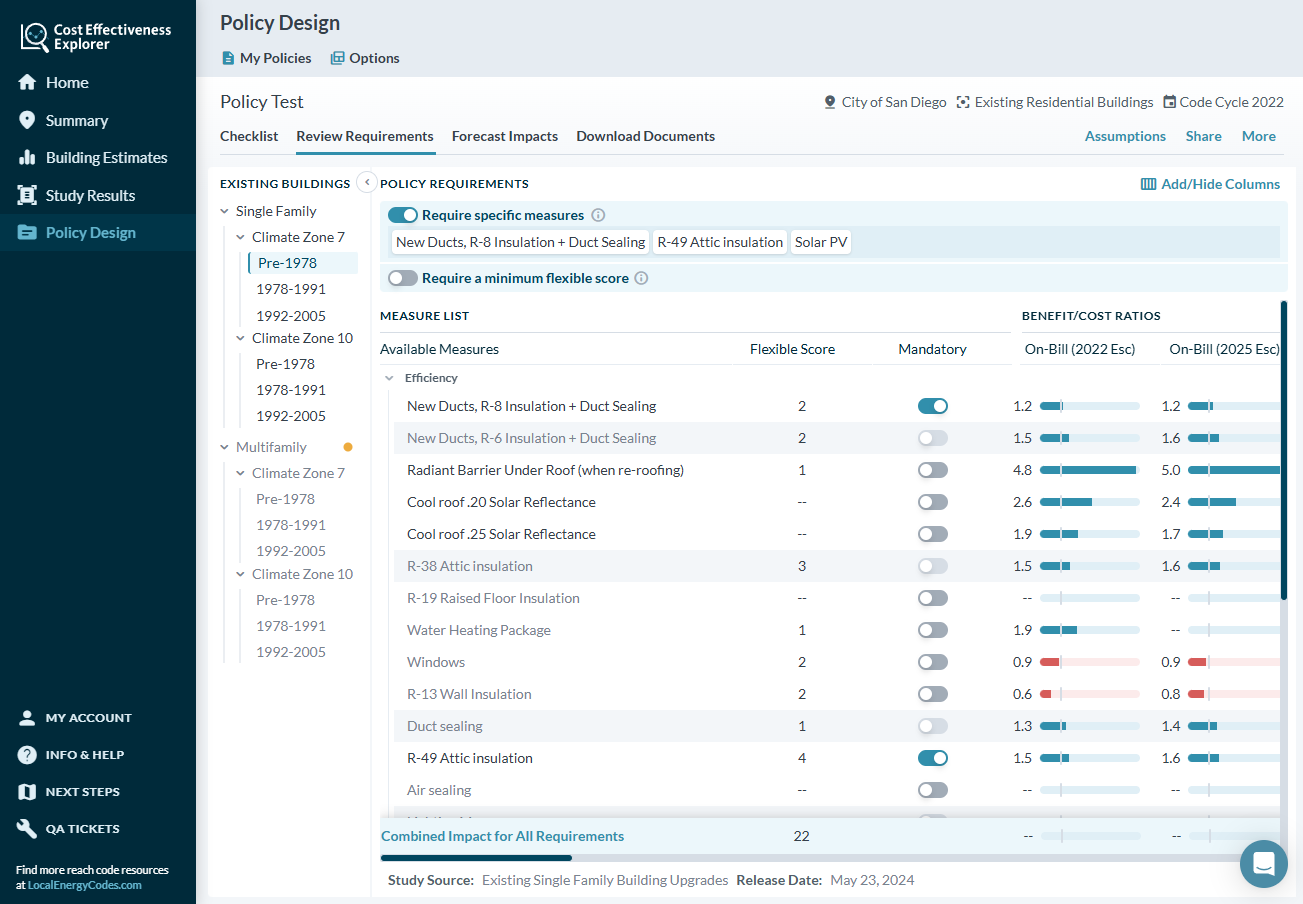Collapse Single Family Climate Zone 7
The image size is (1303, 904).
point(241,237)
